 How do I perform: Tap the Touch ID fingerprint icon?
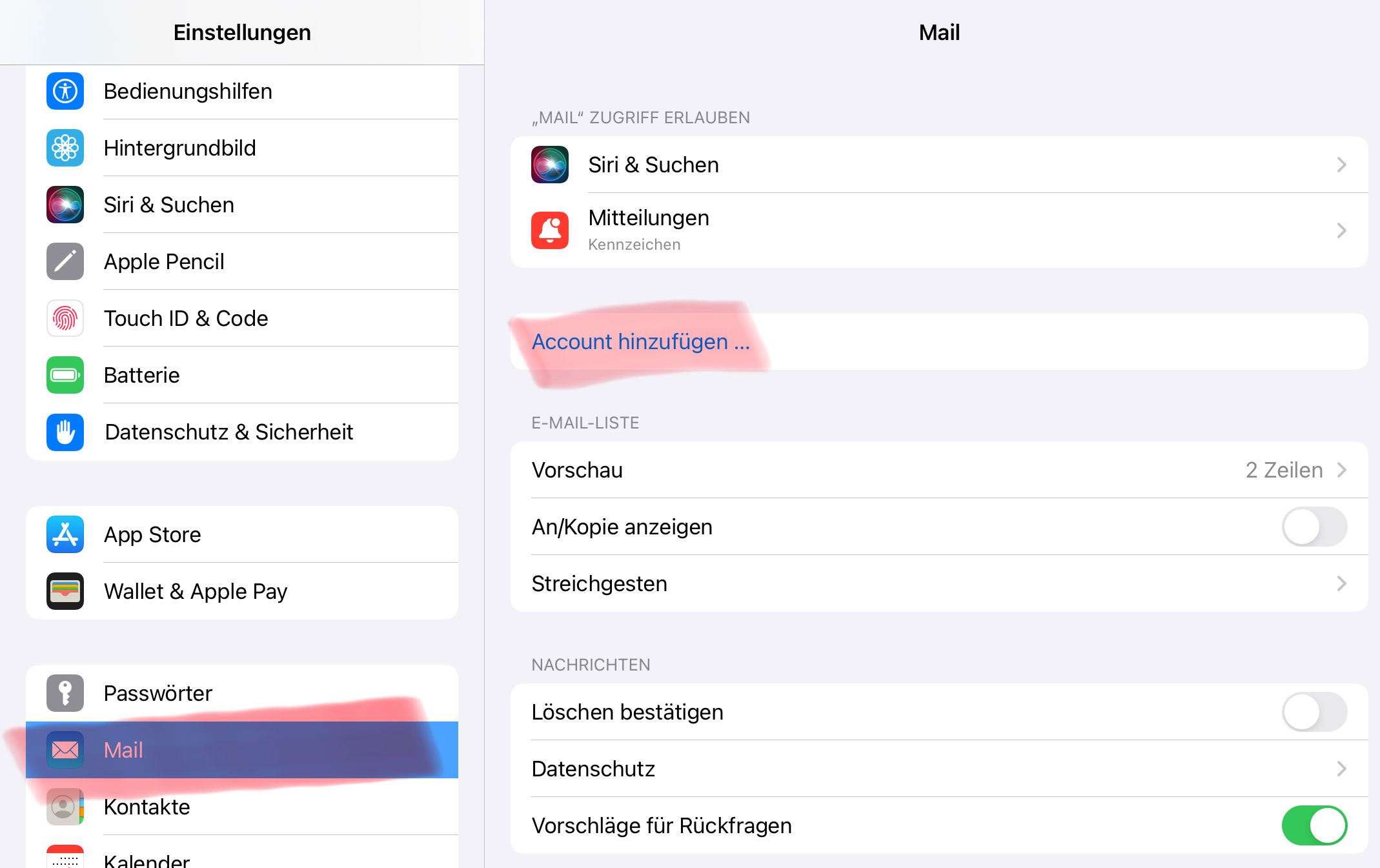pyautogui.click(x=65, y=318)
